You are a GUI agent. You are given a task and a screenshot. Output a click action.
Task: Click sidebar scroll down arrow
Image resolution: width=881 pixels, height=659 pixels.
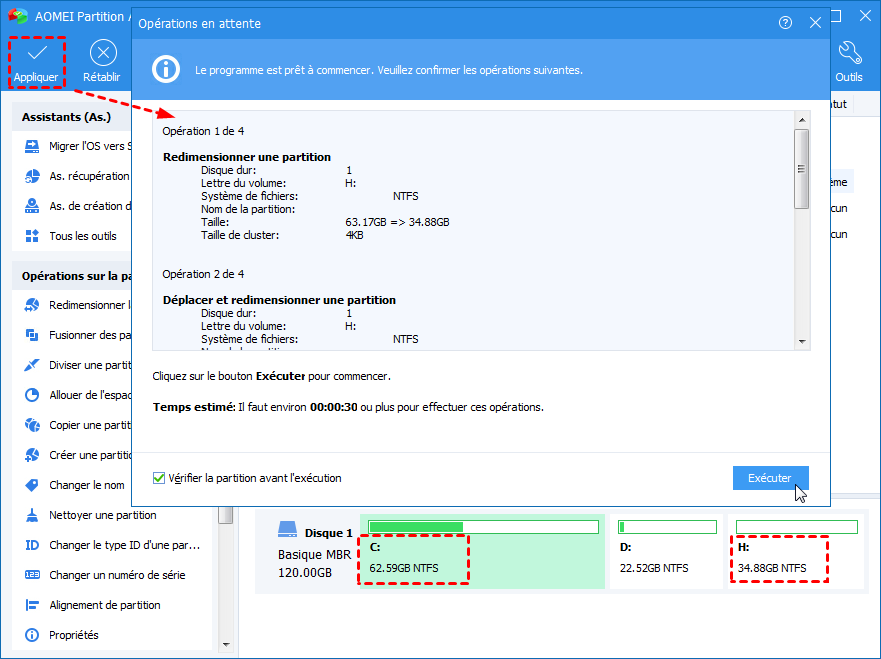(x=226, y=644)
